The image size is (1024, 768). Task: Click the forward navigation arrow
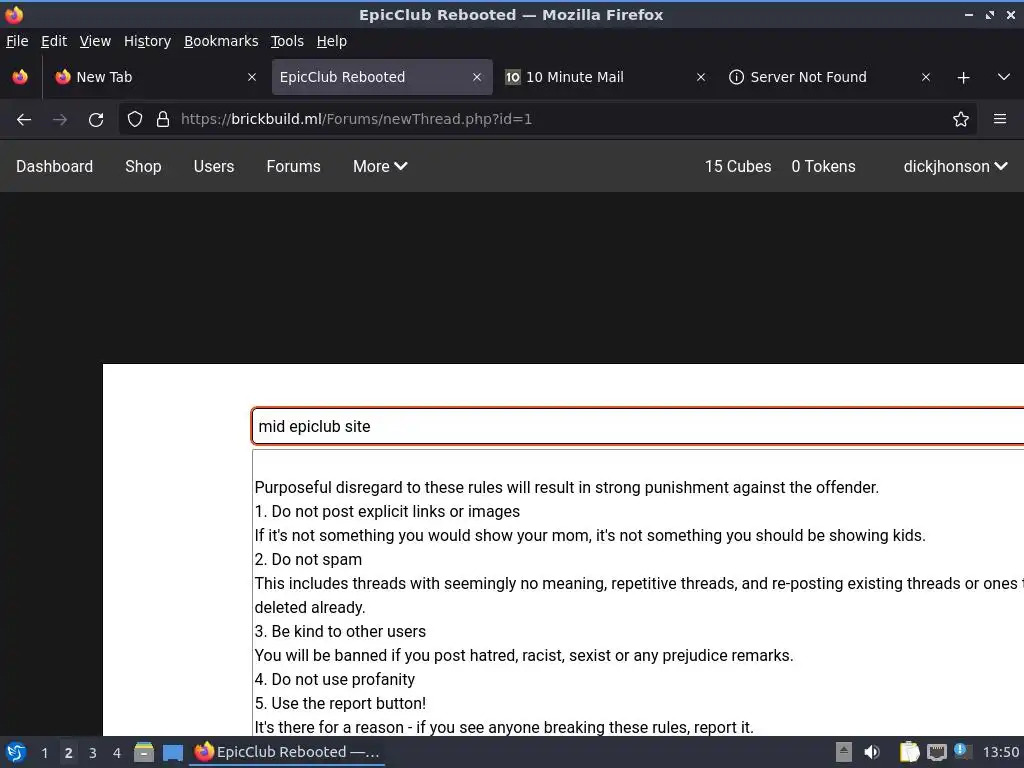60,120
